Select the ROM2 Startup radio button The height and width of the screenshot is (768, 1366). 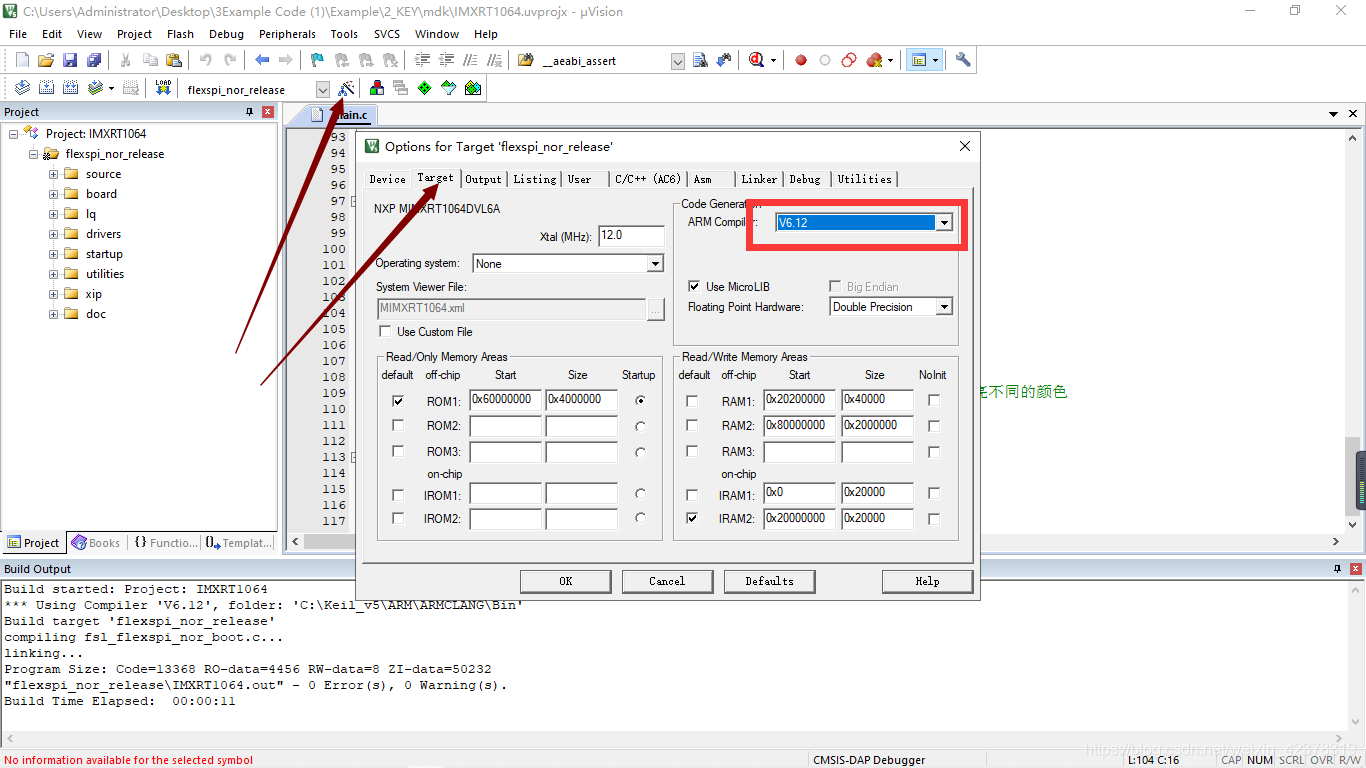(x=639, y=426)
